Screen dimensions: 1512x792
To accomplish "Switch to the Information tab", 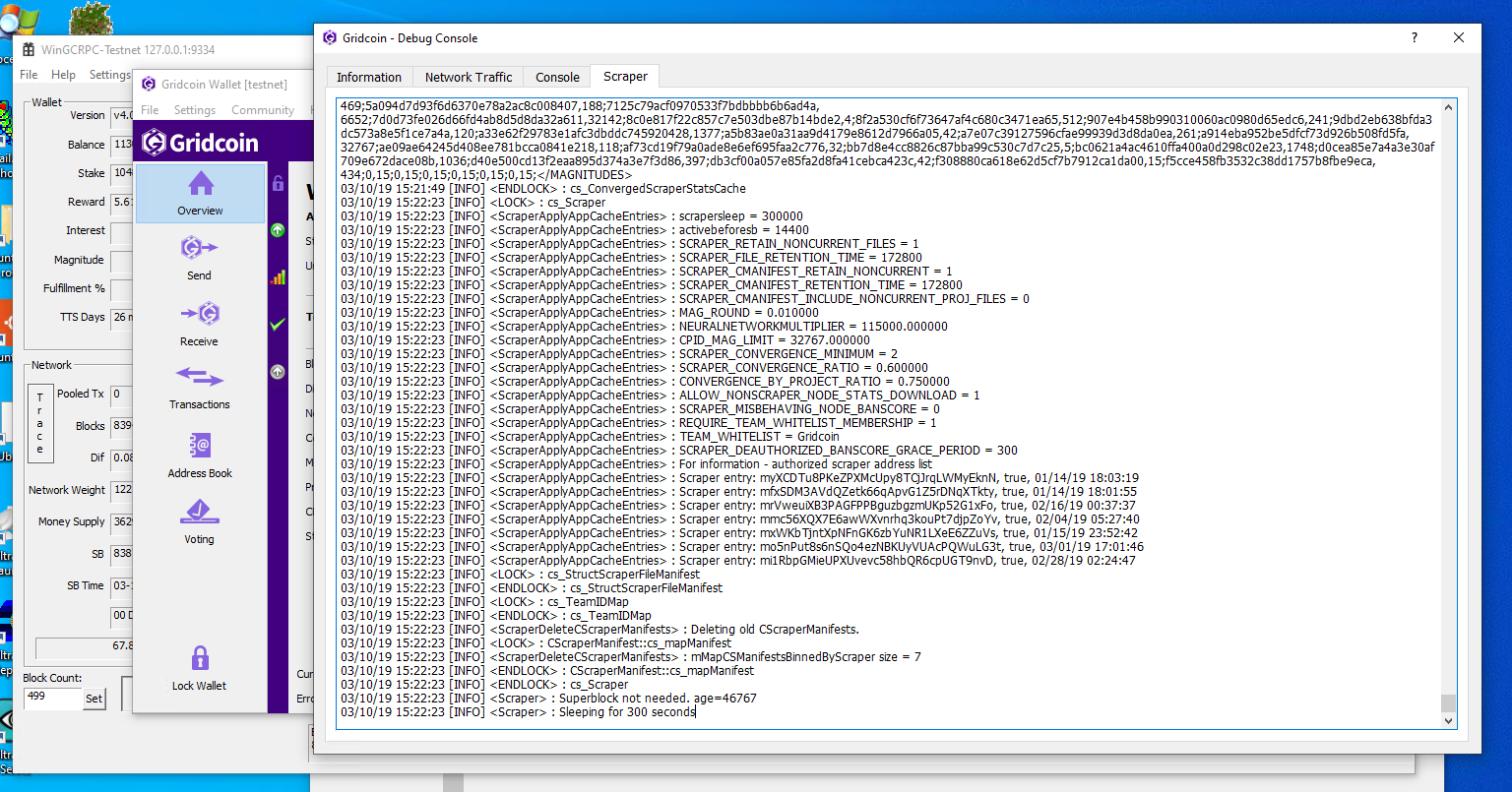I will pos(369,77).
